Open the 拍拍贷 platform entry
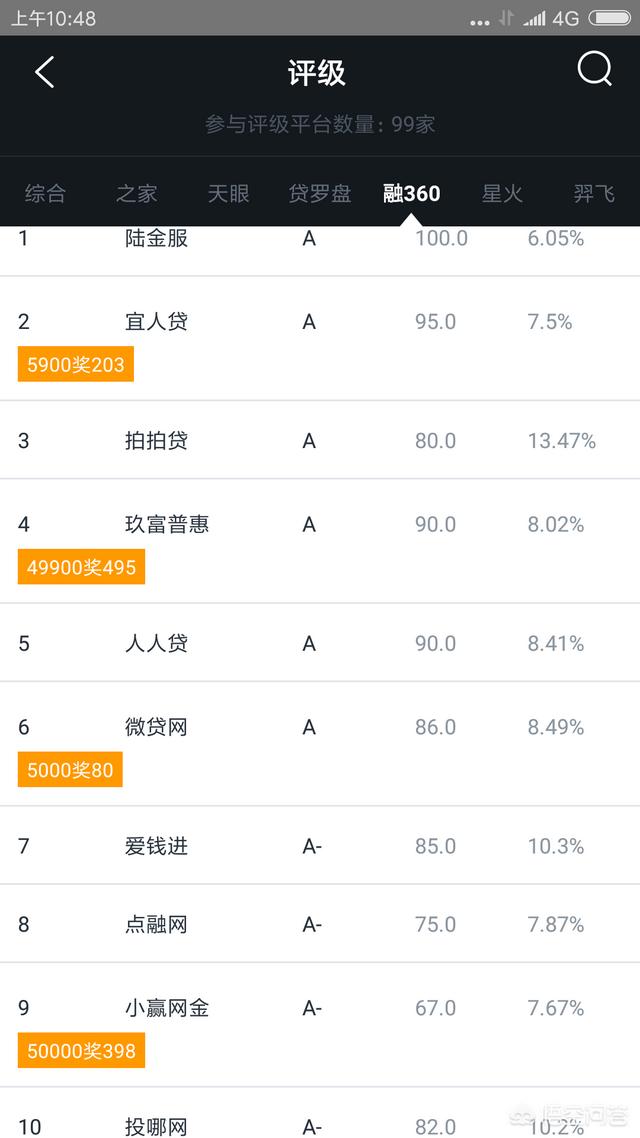The image size is (640, 1138). [x=320, y=440]
